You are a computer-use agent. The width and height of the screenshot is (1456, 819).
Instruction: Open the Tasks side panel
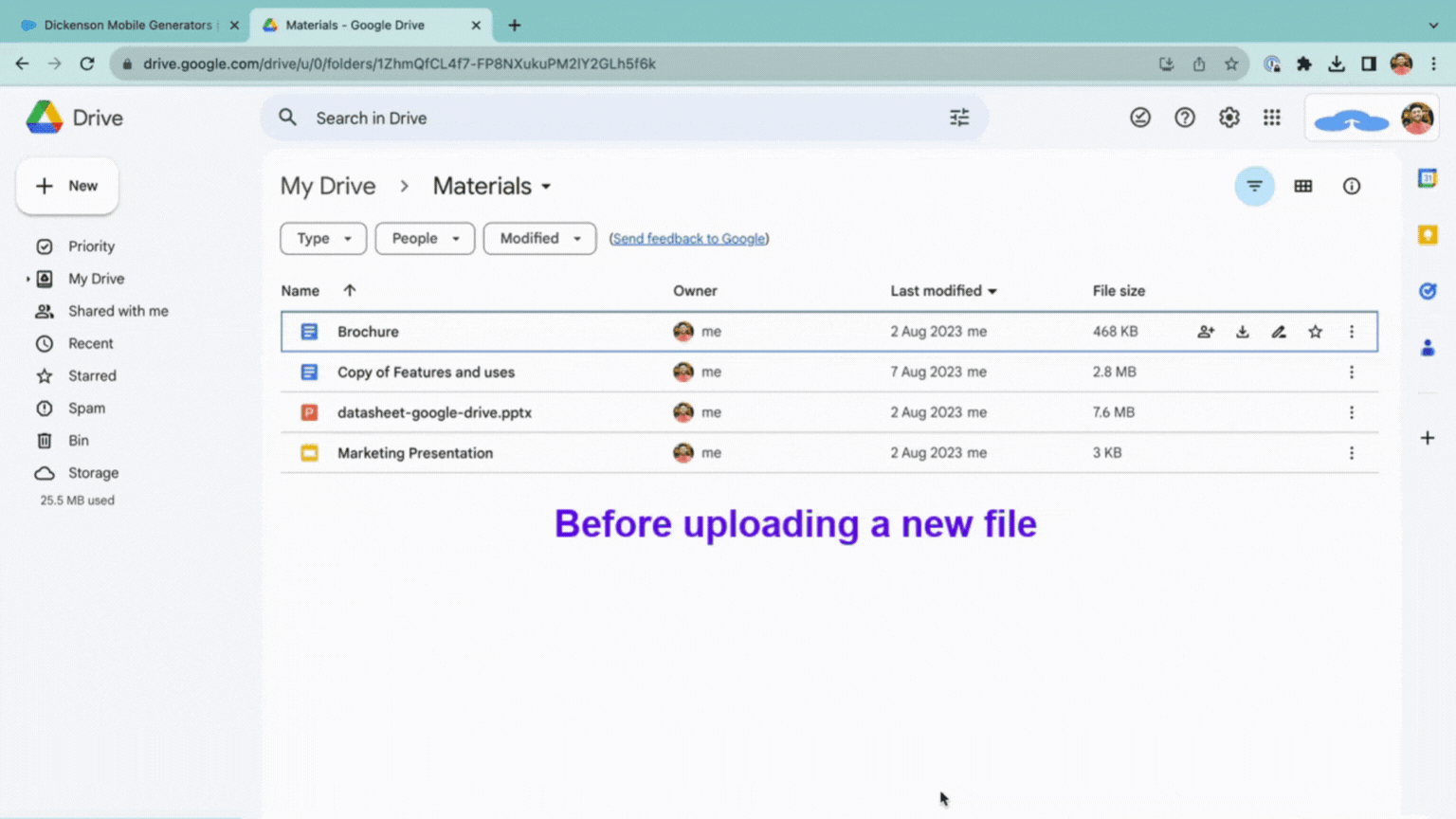[1429, 291]
